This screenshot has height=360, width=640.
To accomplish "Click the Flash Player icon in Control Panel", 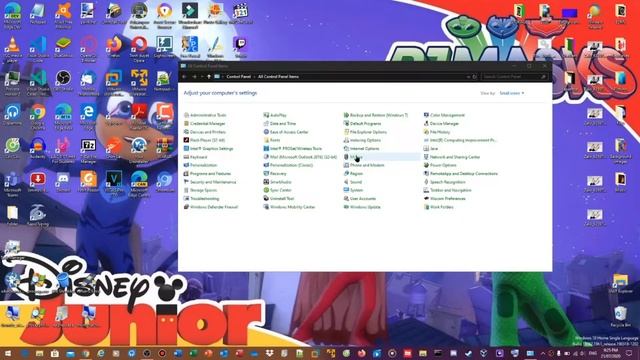I will [x=186, y=140].
